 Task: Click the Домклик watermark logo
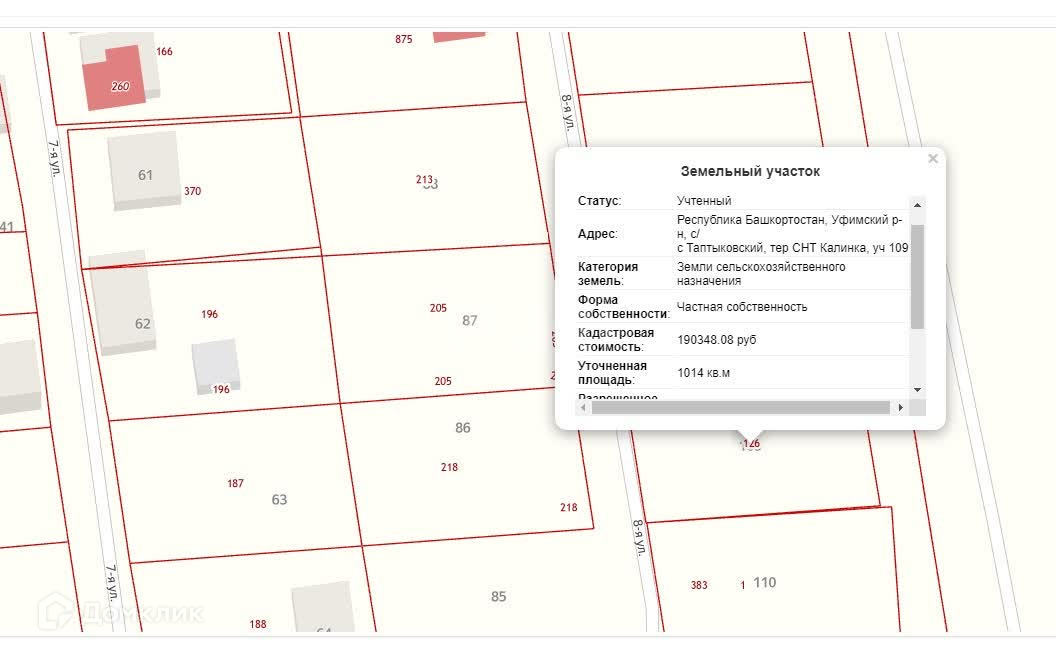coord(120,612)
